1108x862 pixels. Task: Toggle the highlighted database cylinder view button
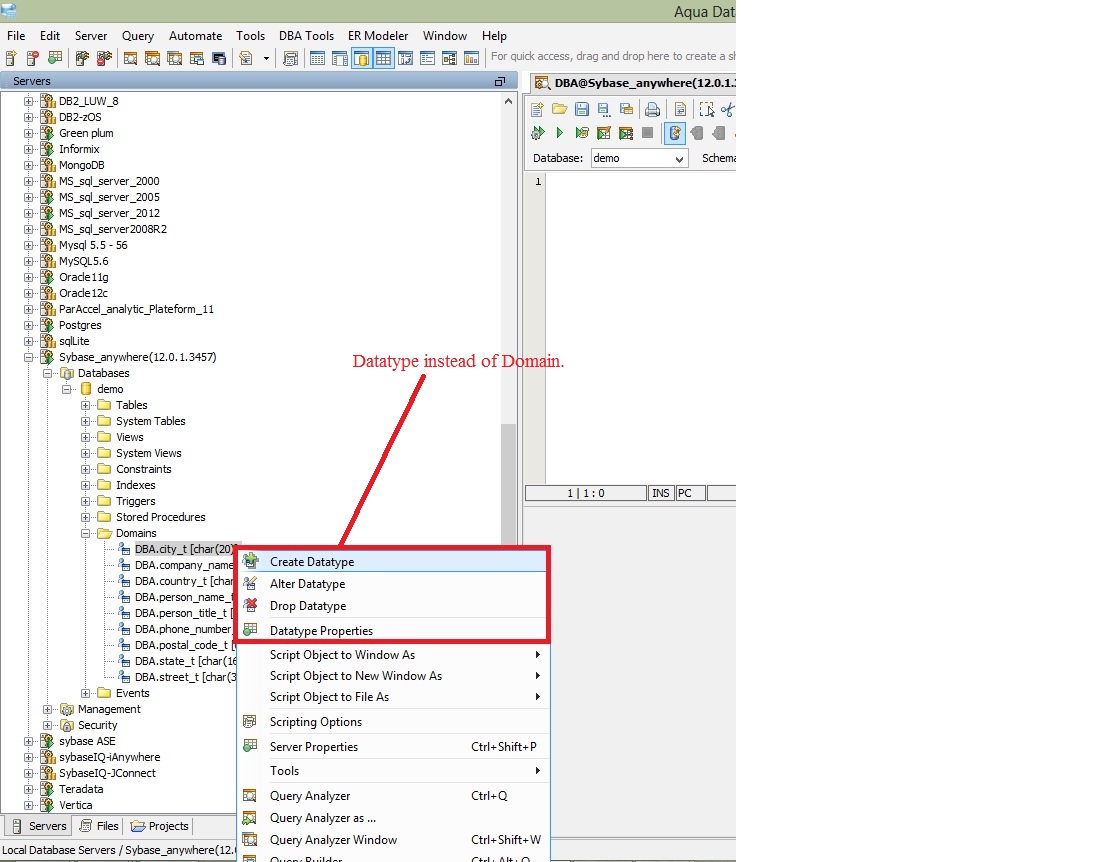pos(361,59)
